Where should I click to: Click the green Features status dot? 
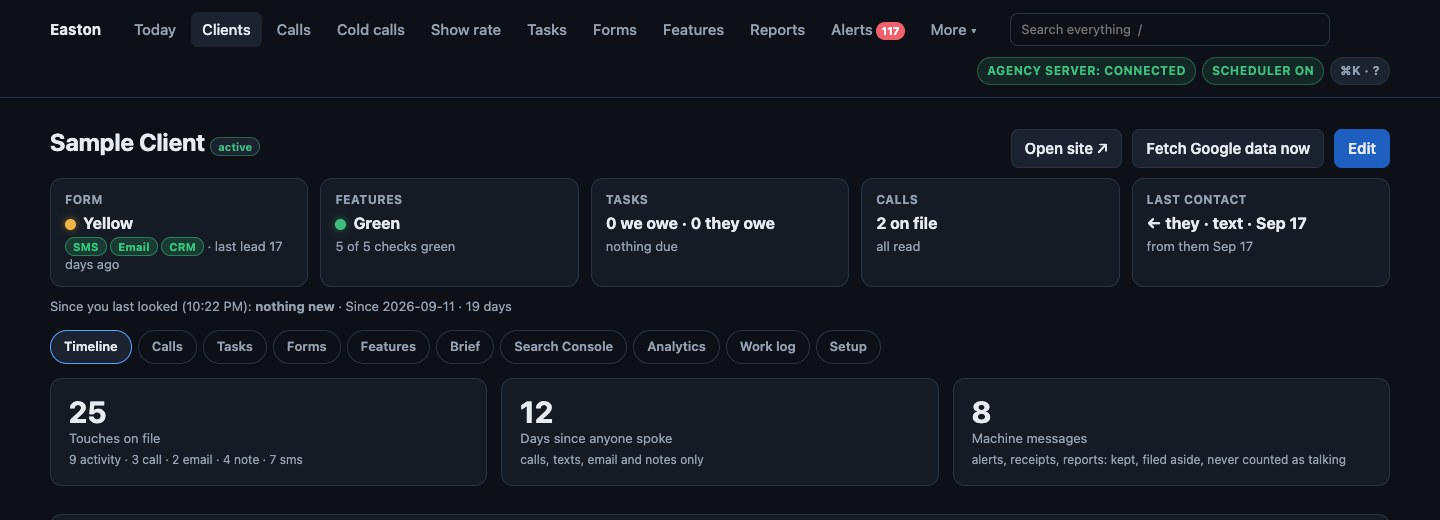(341, 224)
